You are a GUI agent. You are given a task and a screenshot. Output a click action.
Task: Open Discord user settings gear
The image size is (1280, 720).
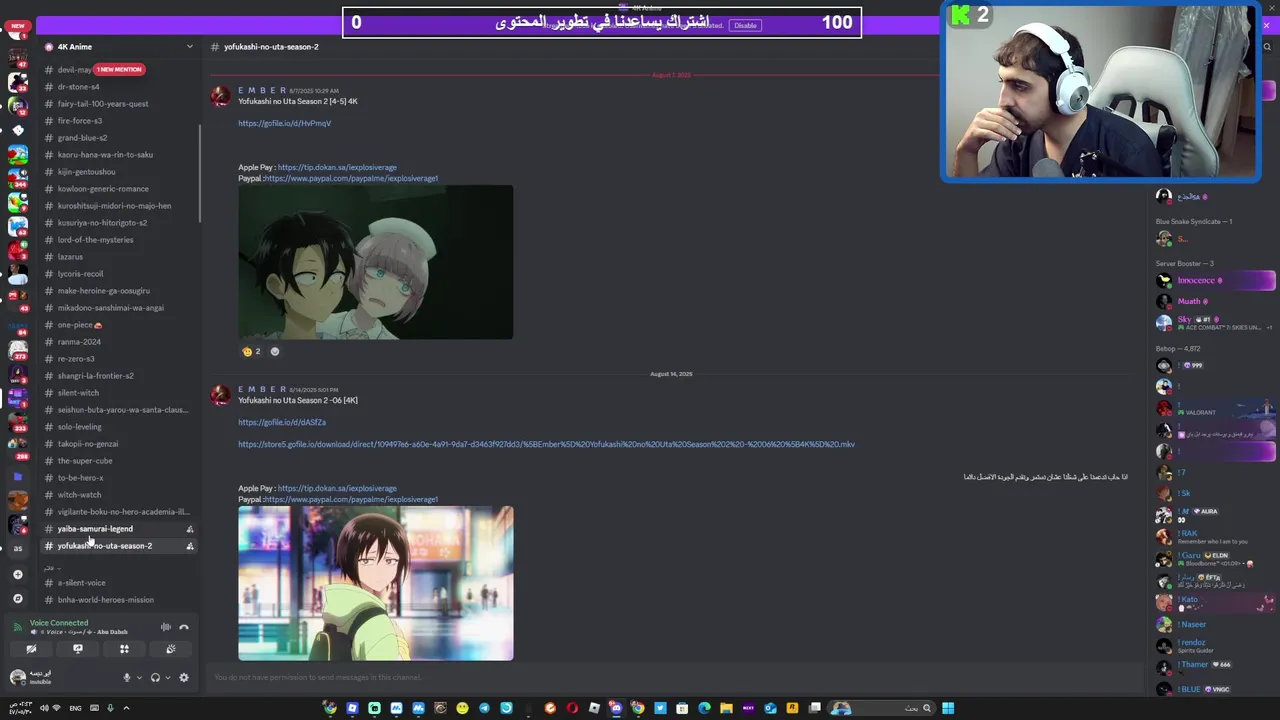pyautogui.click(x=184, y=678)
